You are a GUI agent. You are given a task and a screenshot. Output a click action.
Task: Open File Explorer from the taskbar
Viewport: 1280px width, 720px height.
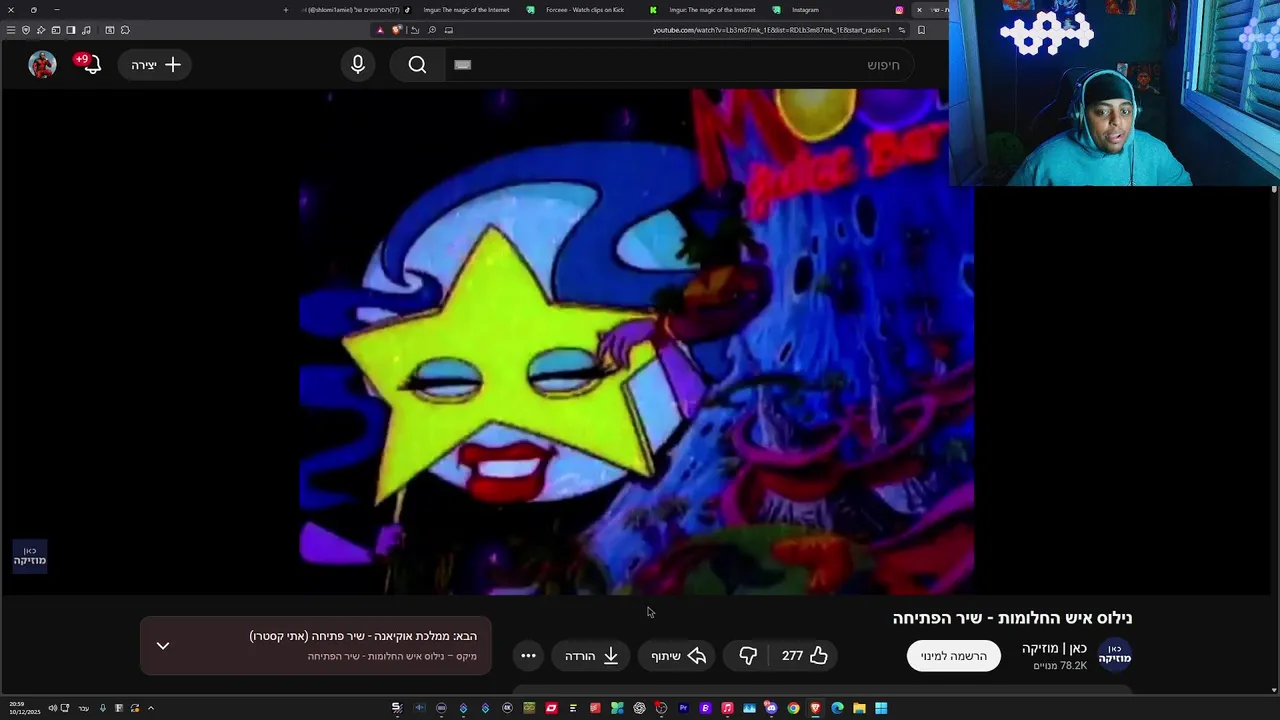coord(859,708)
